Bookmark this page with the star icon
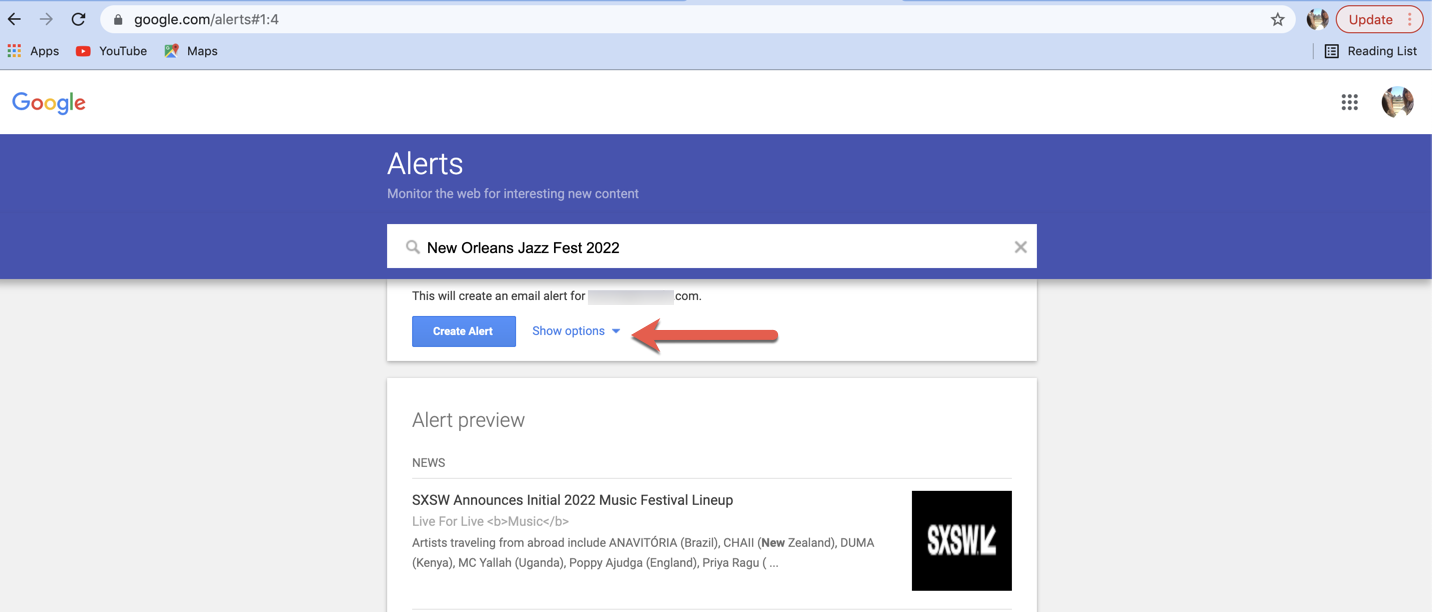This screenshot has width=1432, height=612. [x=1277, y=18]
